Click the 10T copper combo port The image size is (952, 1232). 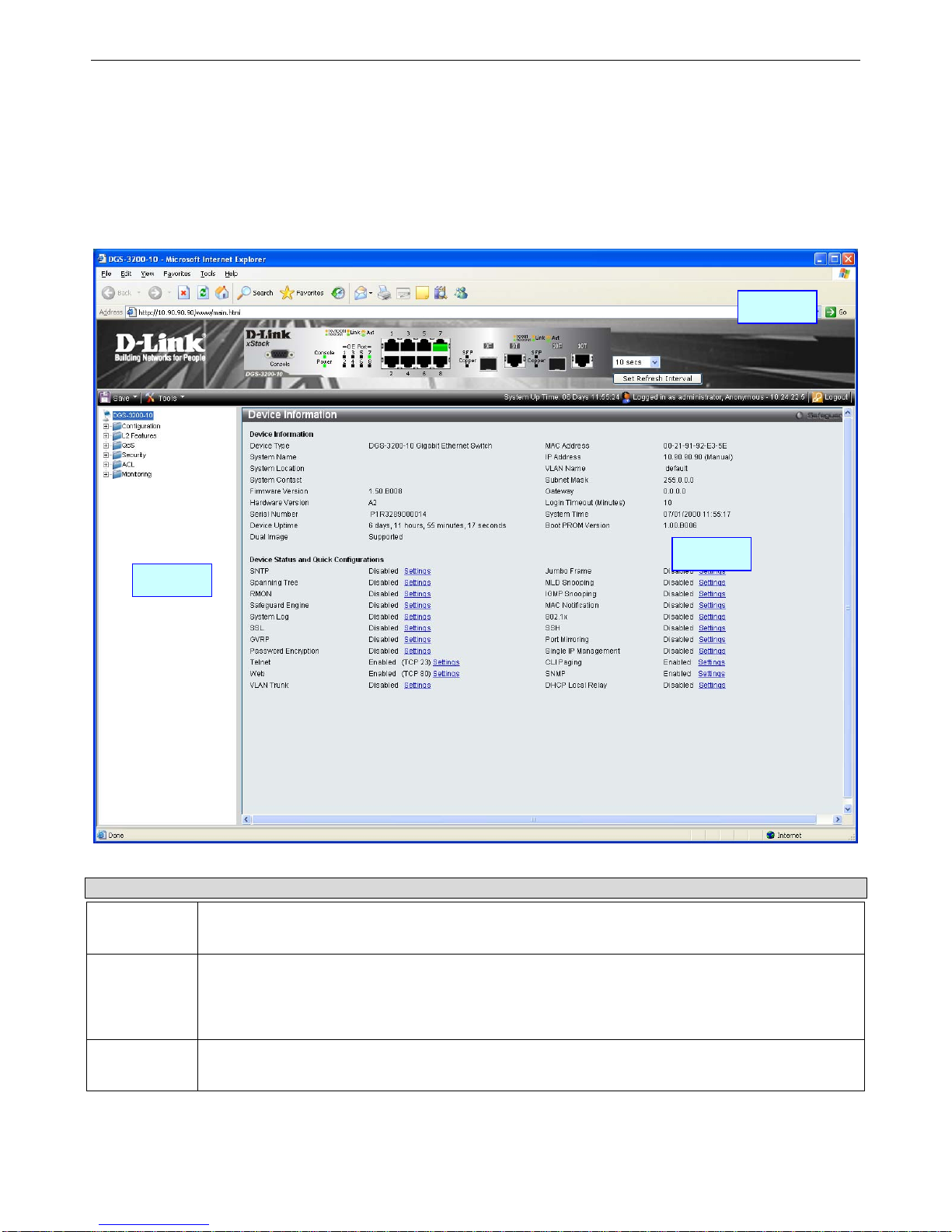[x=582, y=360]
